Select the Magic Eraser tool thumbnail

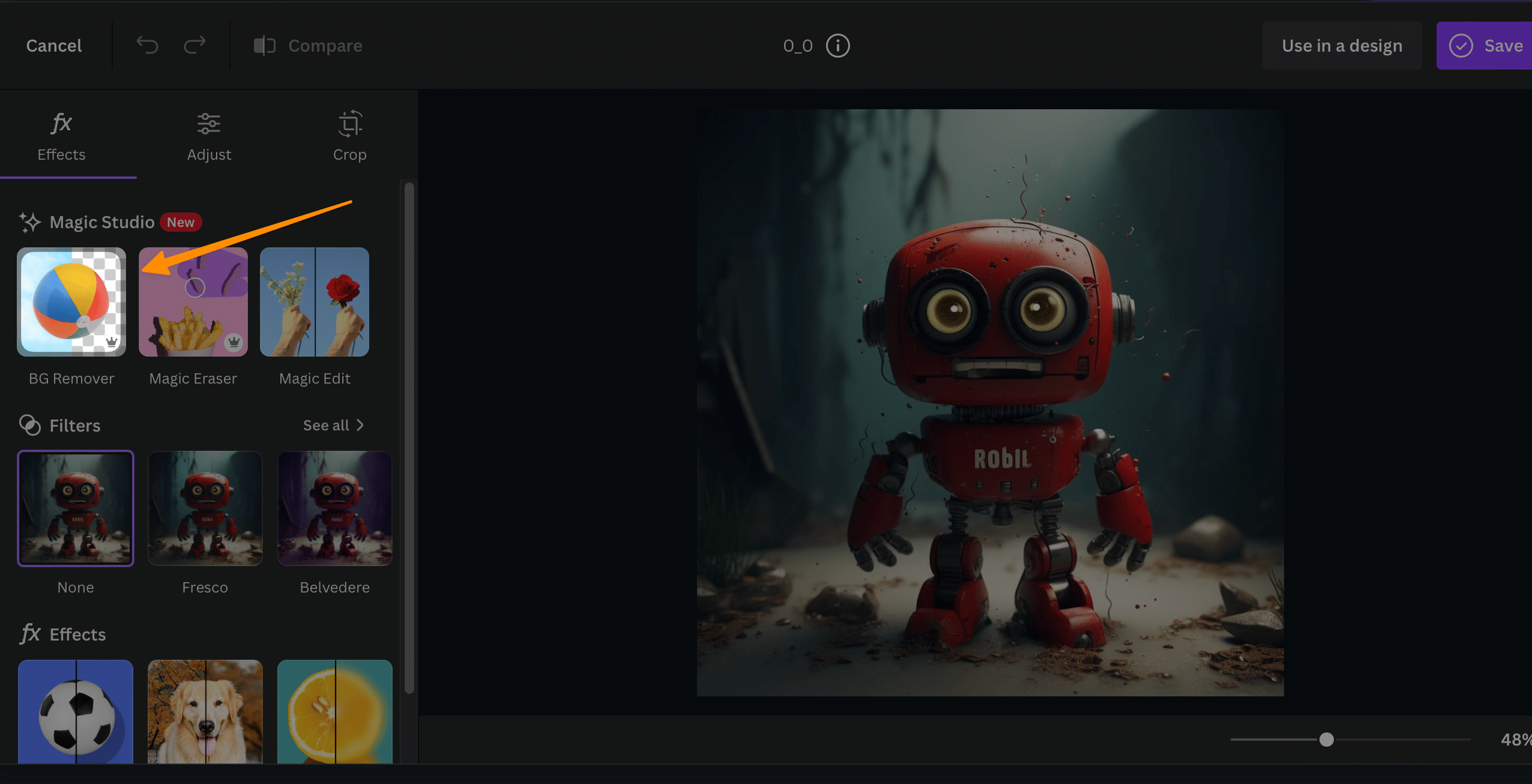pyautogui.click(x=193, y=302)
